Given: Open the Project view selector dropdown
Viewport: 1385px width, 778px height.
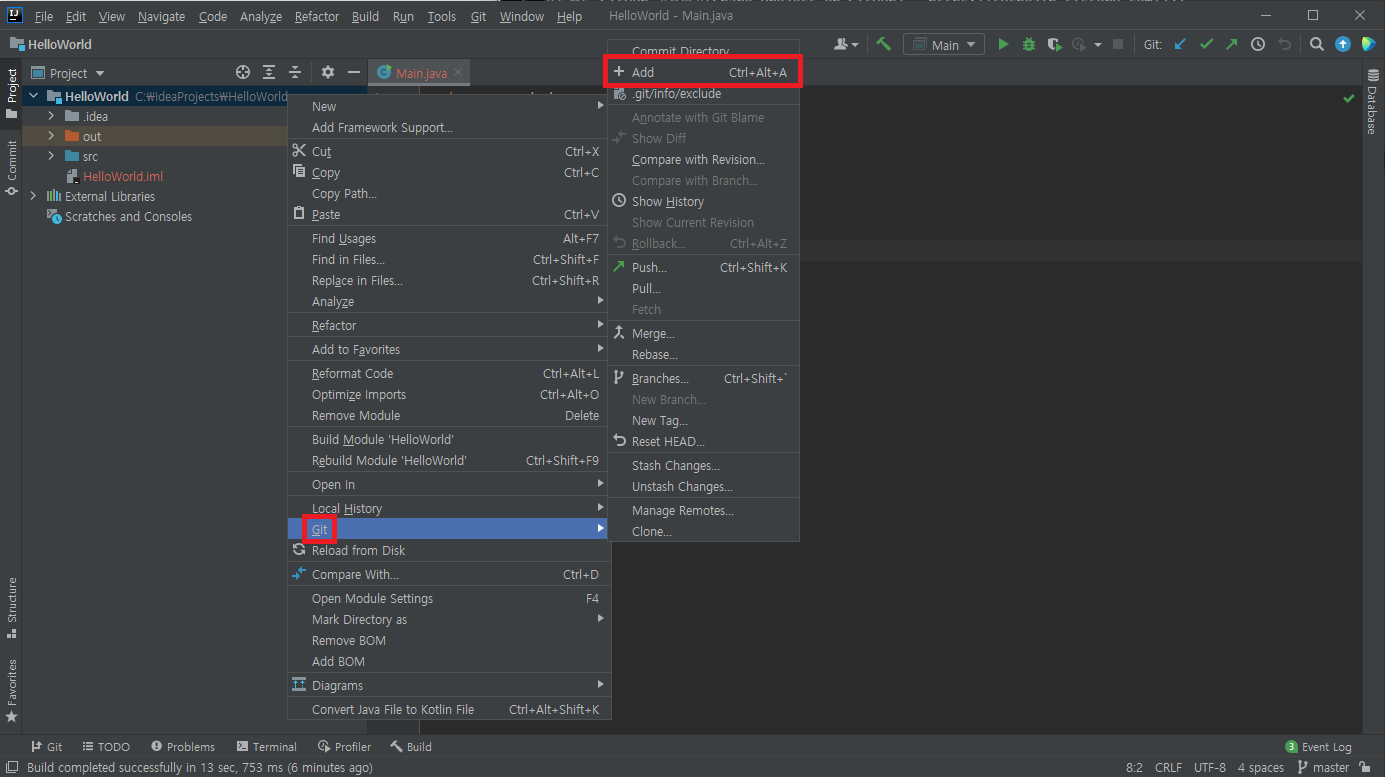Looking at the screenshot, I should point(68,73).
